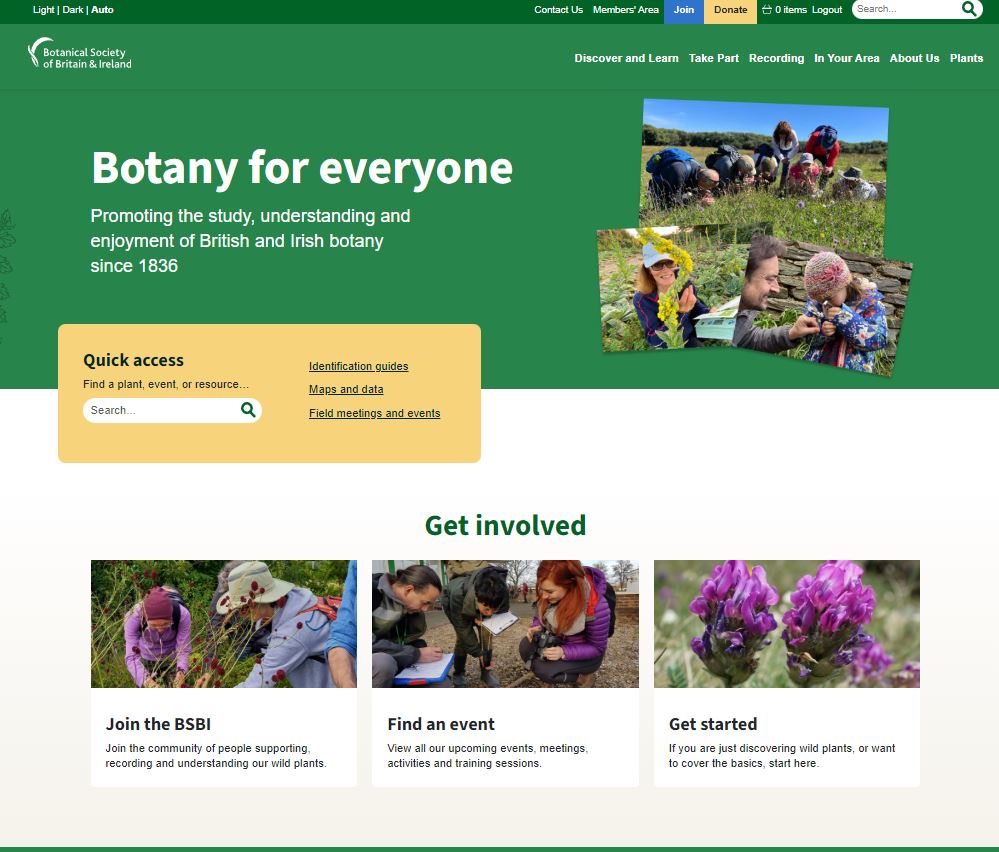Click the 'since 1836' tagline text
Screen dimensions: 999x852
(134, 266)
